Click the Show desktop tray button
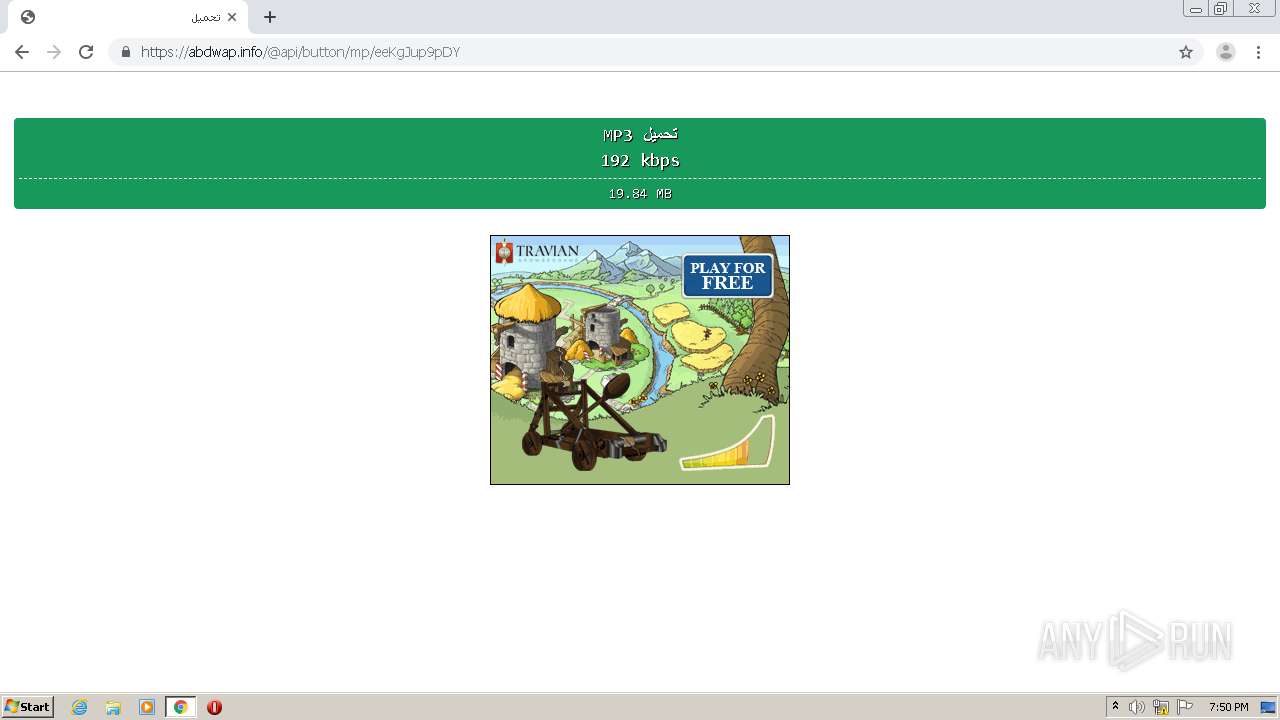The height and width of the screenshot is (720, 1280). [1268, 707]
